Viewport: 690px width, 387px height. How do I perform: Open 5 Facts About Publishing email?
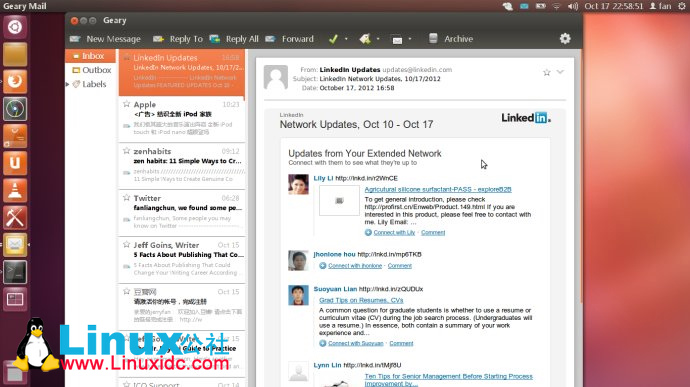point(182,259)
